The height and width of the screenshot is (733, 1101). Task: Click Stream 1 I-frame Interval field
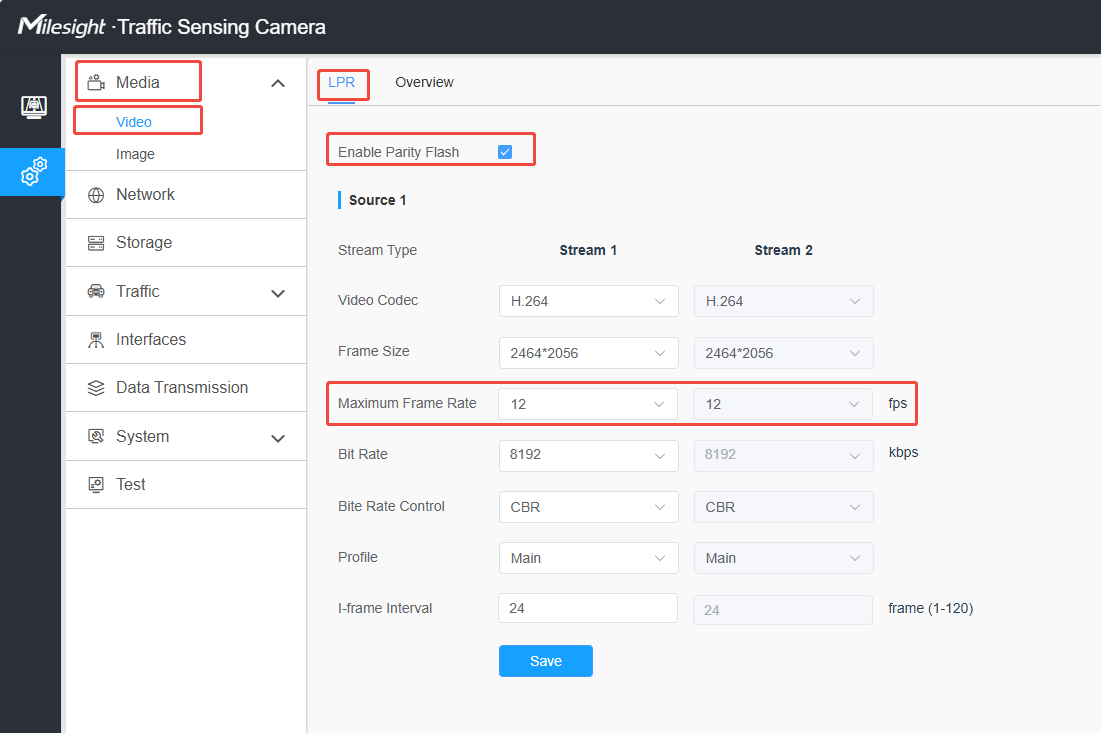pos(588,608)
